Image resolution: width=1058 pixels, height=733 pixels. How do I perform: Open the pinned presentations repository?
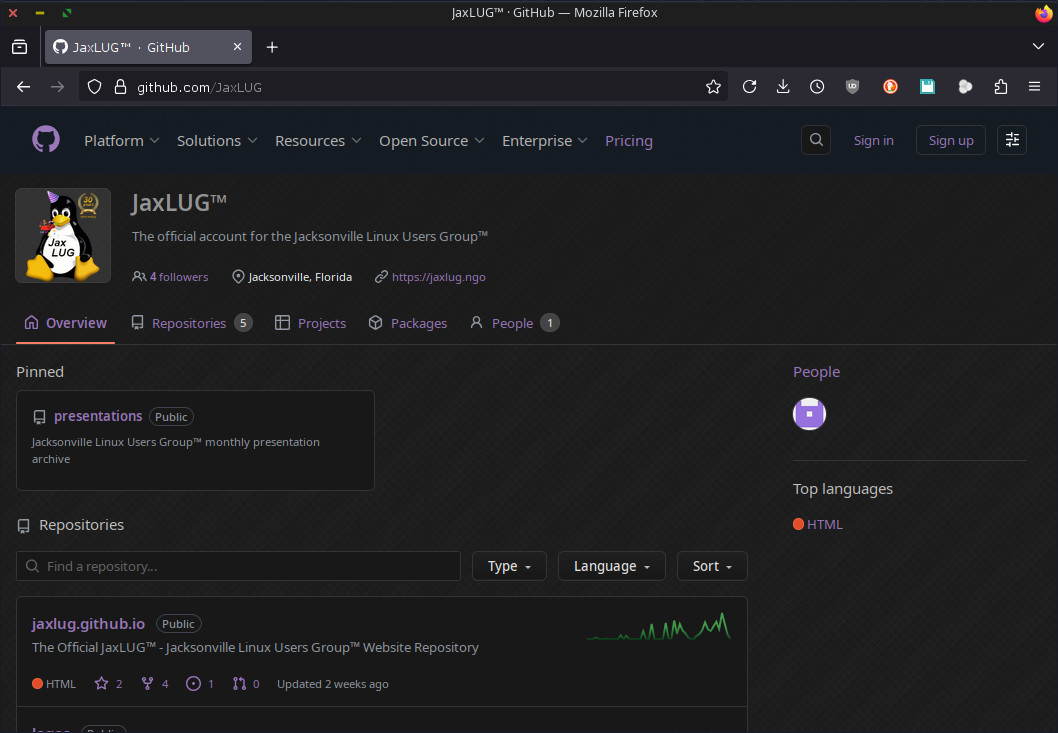tap(98, 416)
